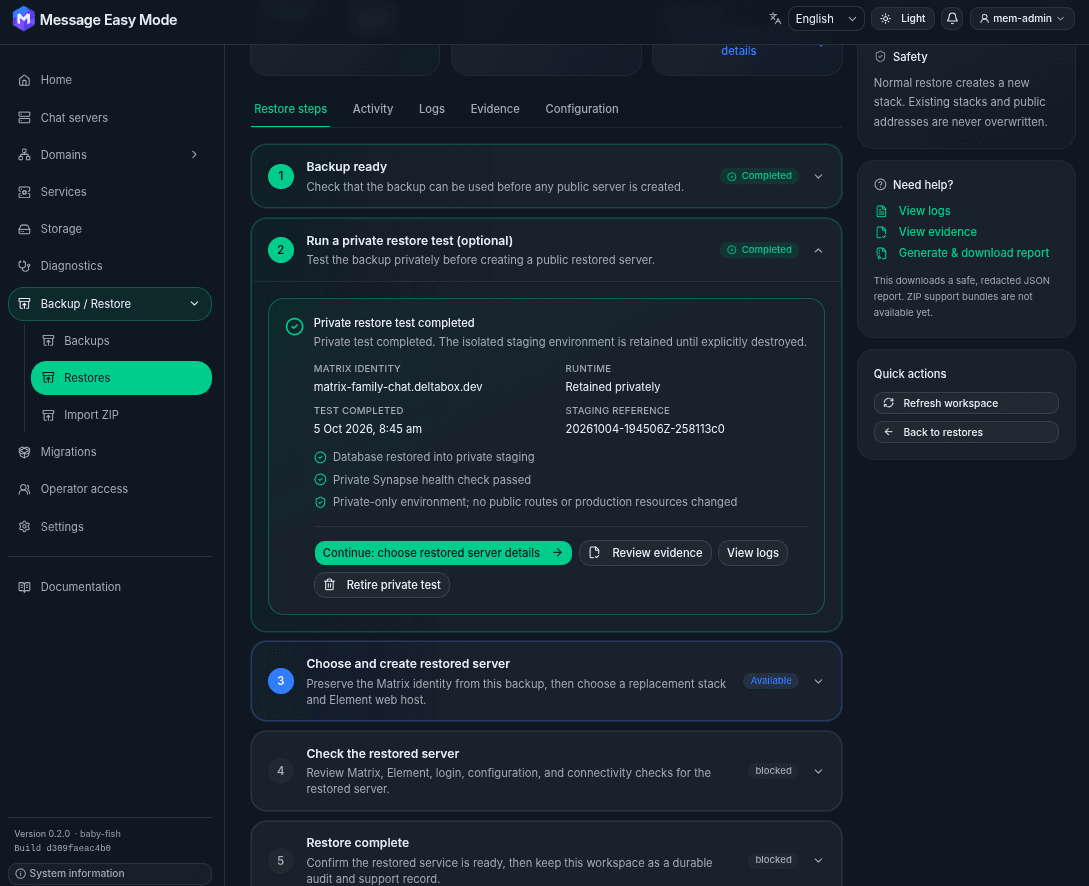Click the View evidence file icon
The image size is (1089, 886).
coord(881,232)
